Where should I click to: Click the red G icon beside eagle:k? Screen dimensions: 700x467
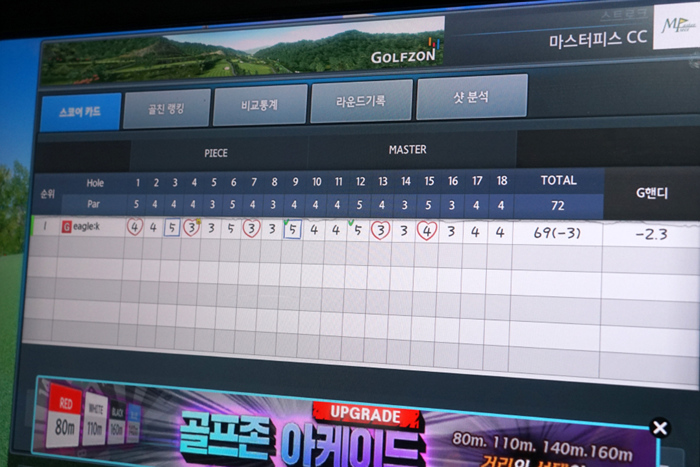pos(67,227)
